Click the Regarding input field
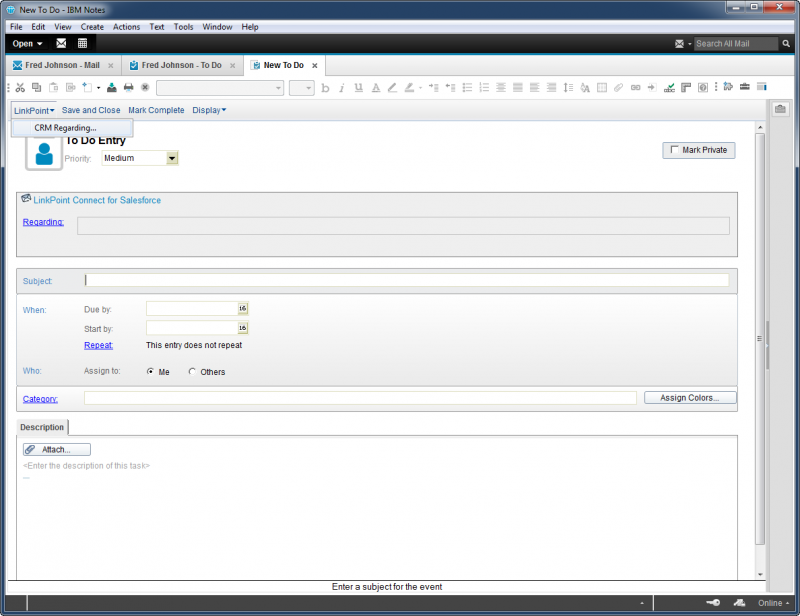Viewport: 800px width, 616px height. pyautogui.click(x=403, y=226)
